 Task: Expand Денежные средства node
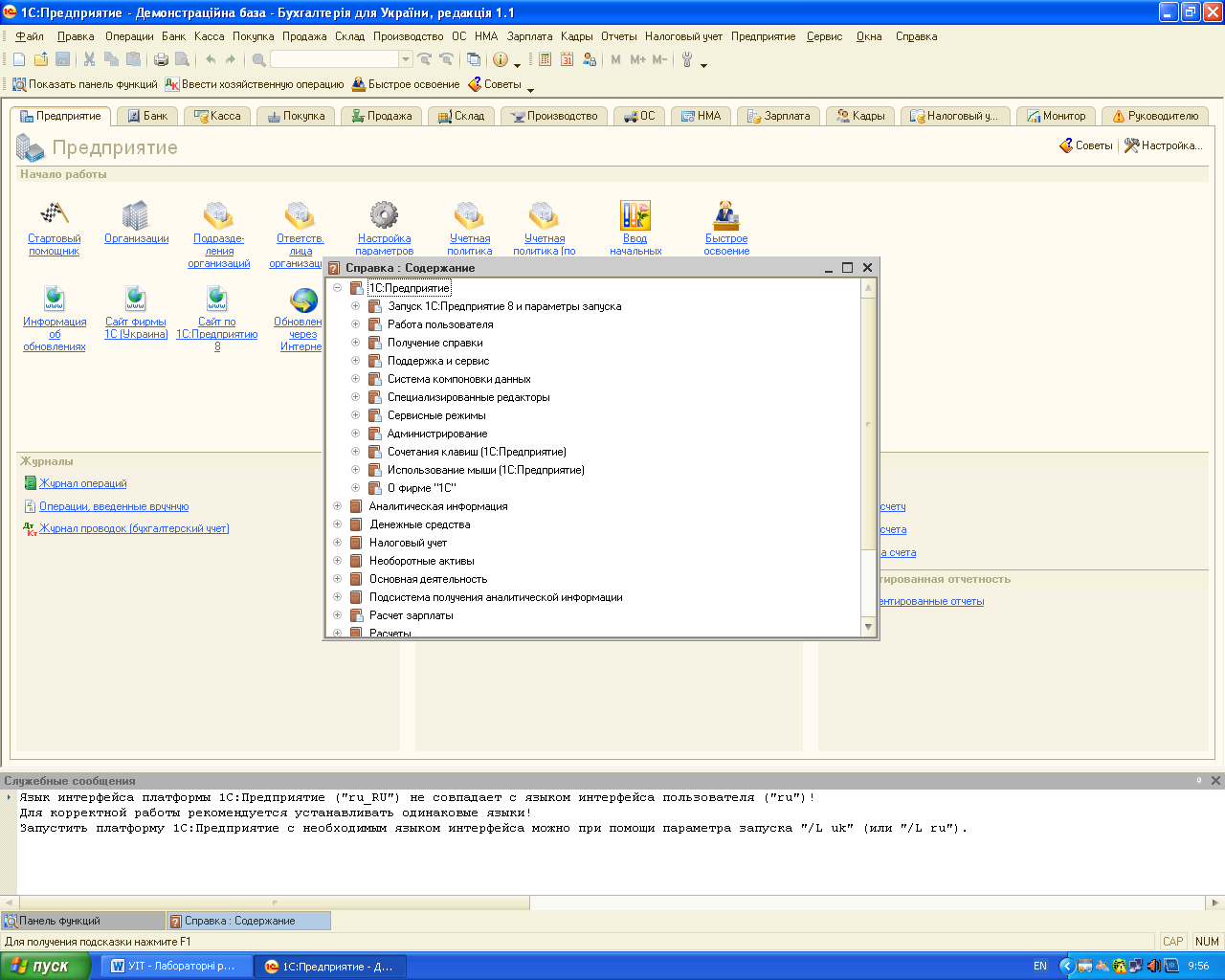[x=337, y=524]
